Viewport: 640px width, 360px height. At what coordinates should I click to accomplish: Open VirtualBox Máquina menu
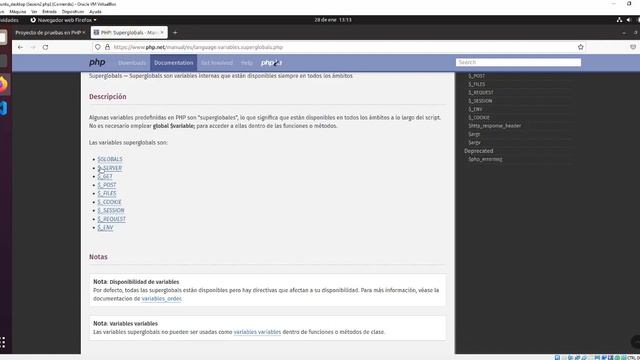[x=18, y=12]
